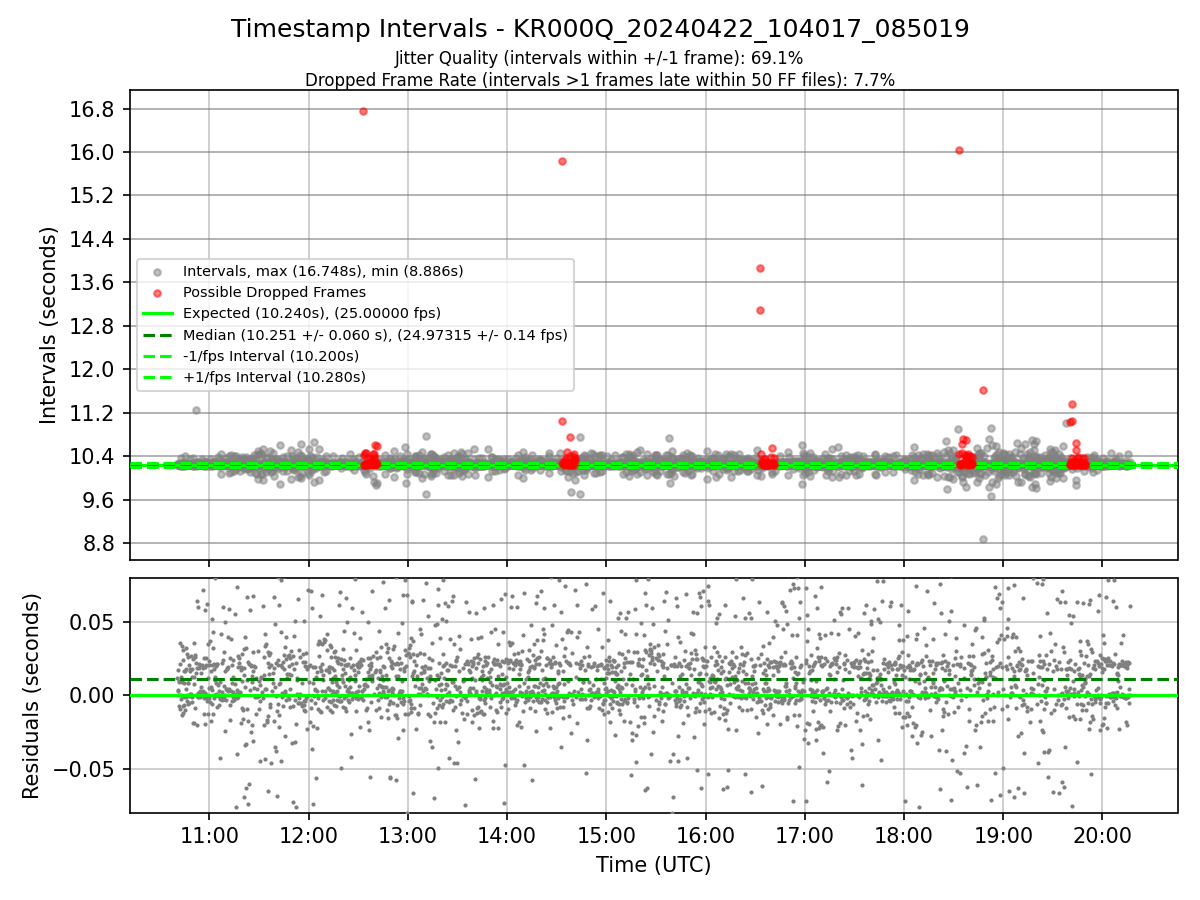
Task: Click the isolated gray point near 11.2 seconds before 11:00
Action: (x=196, y=410)
